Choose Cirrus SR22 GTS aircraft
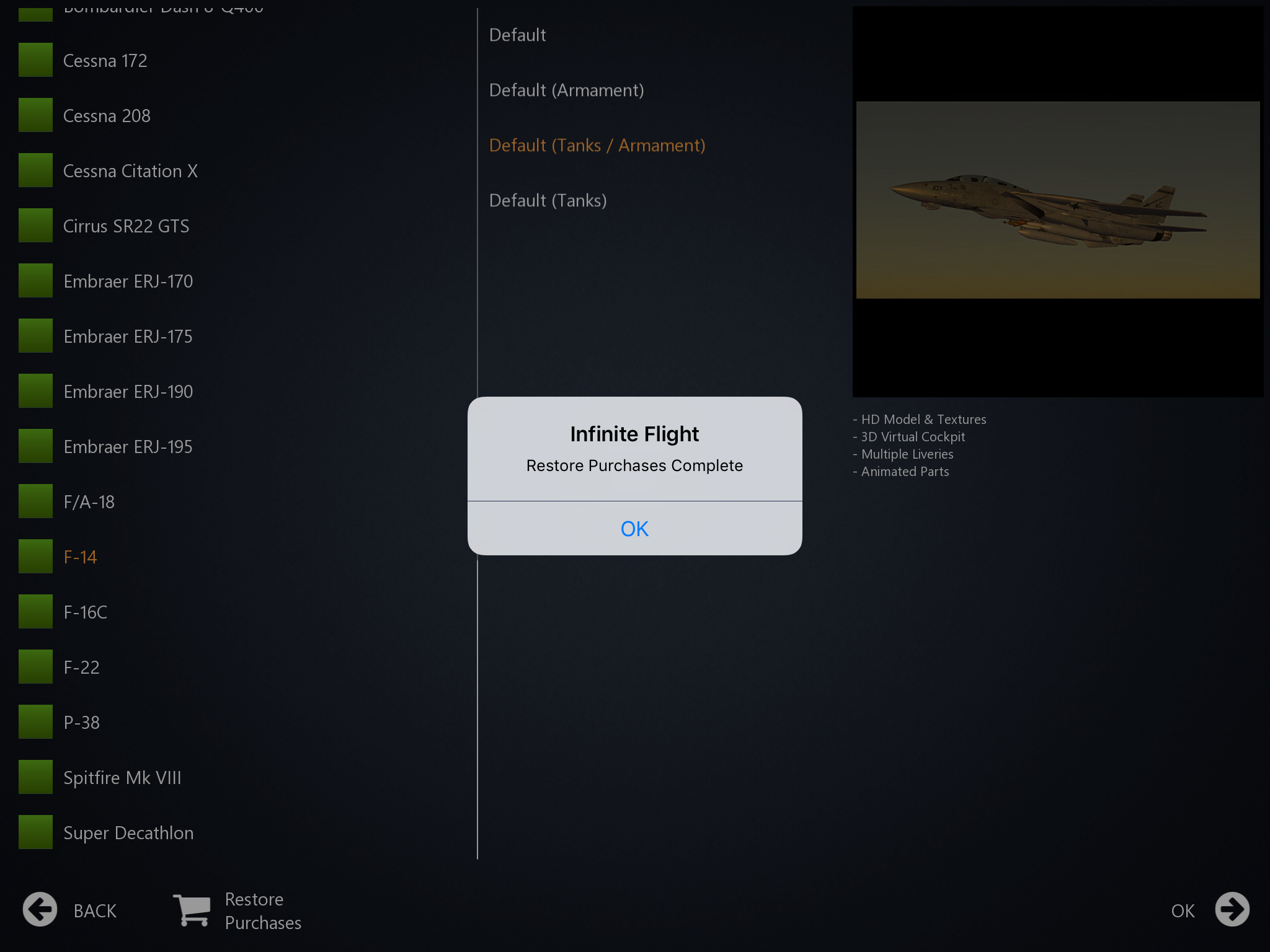The width and height of the screenshot is (1270, 952). coord(126,226)
